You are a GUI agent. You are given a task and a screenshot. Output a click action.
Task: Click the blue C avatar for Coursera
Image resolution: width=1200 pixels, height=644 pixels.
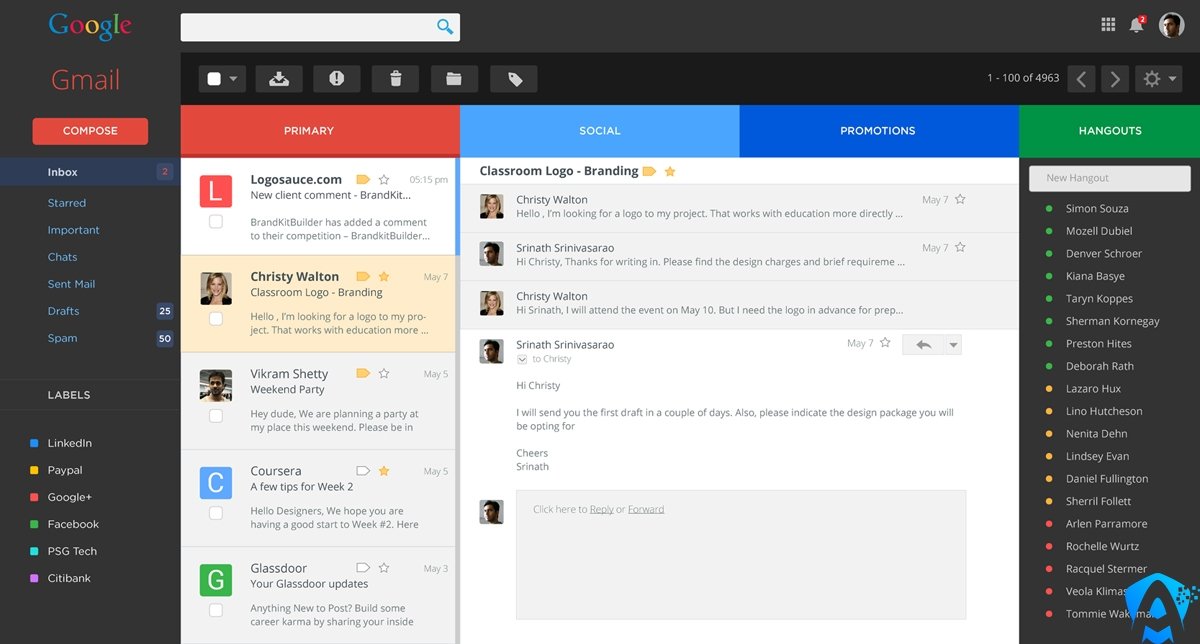(216, 483)
